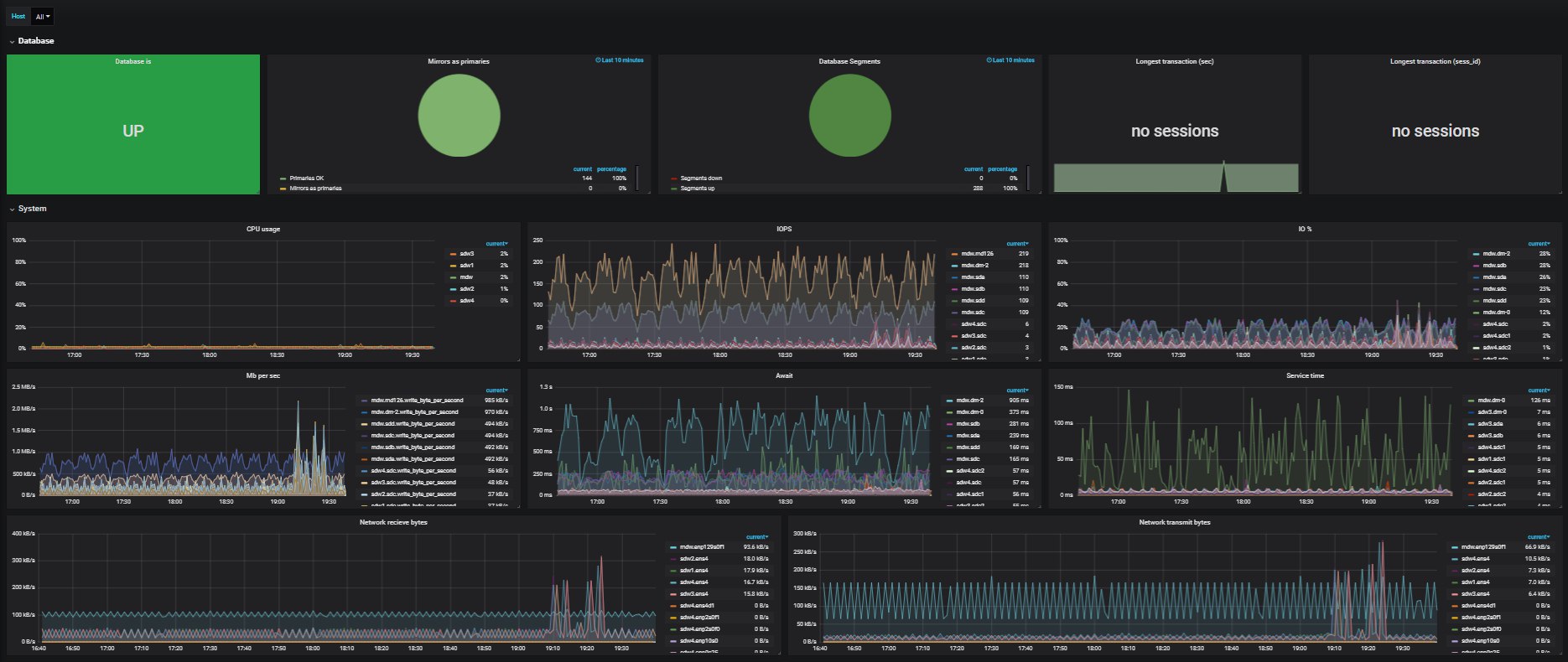The height and width of the screenshot is (662, 1568).
Task: Open the Service time panel title menu
Action: 1305,375
